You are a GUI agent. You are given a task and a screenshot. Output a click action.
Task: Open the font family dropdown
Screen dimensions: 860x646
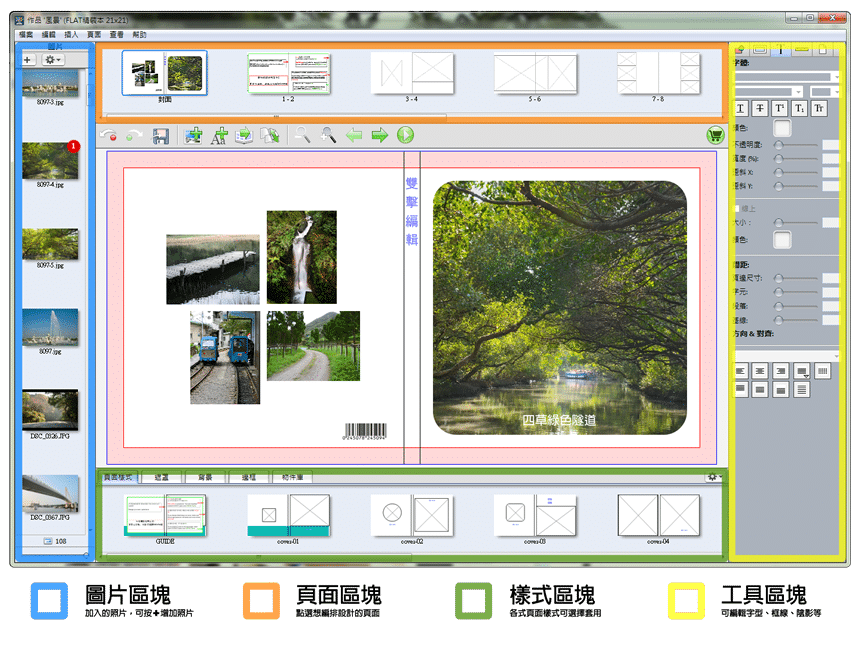click(x=787, y=77)
